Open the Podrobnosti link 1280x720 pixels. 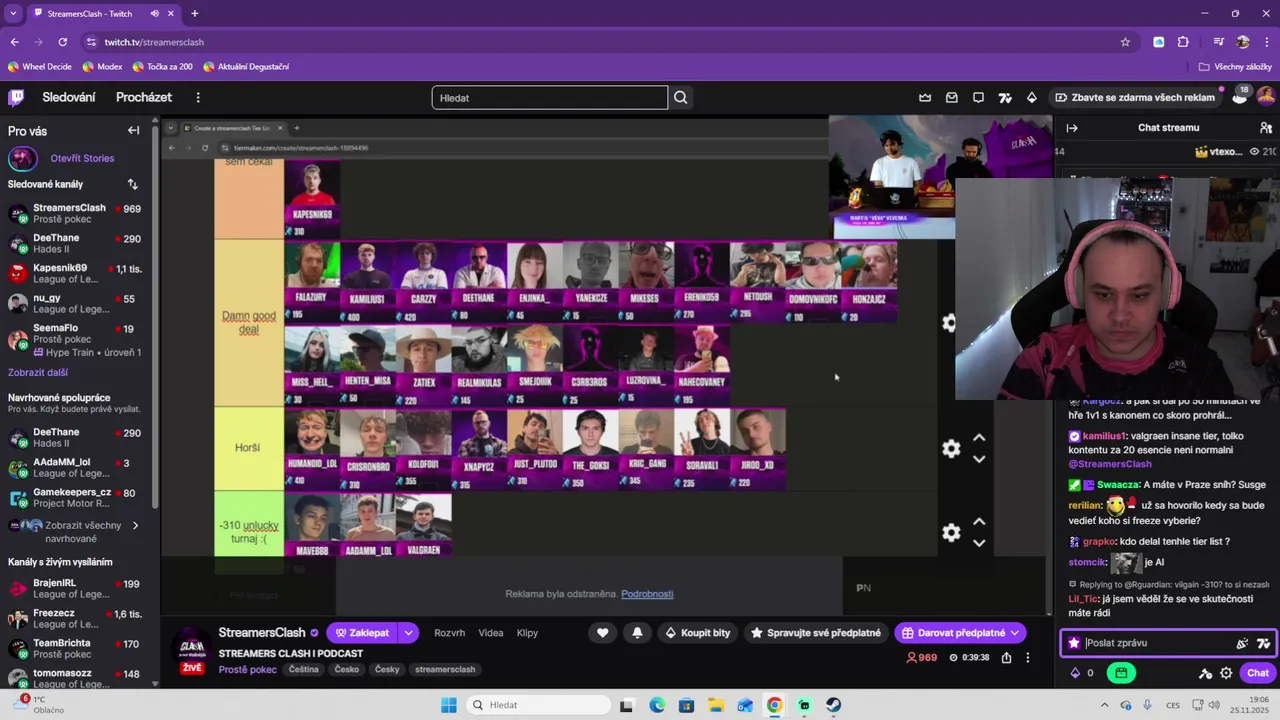[647, 594]
